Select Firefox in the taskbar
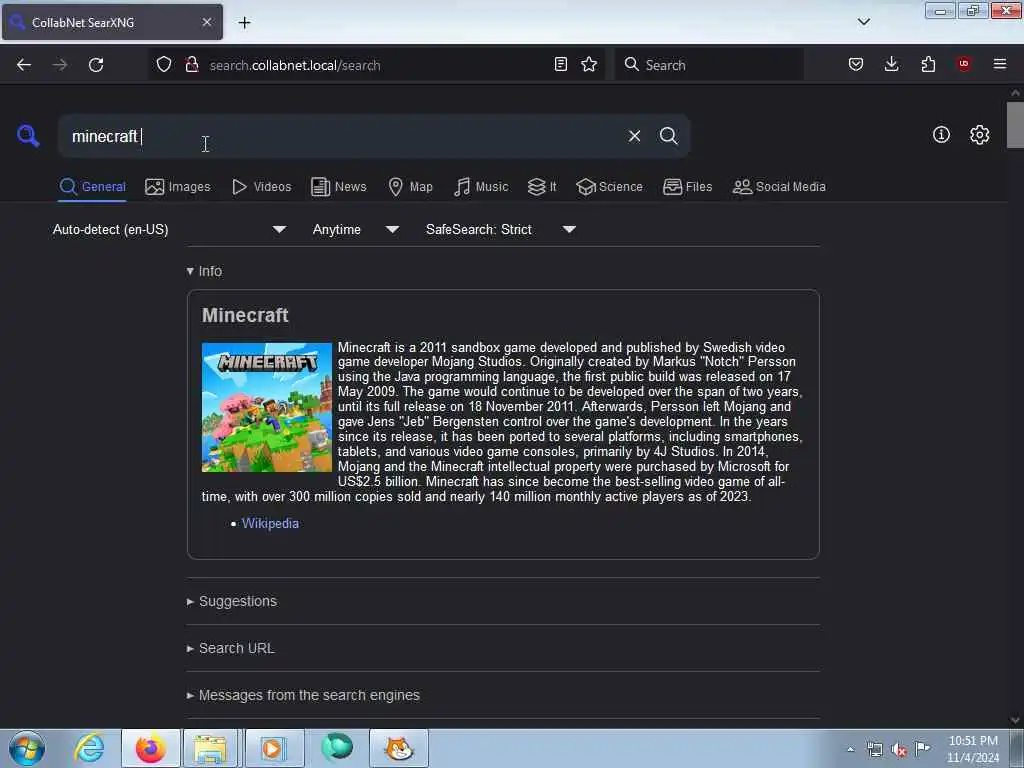This screenshot has height=768, width=1024. pos(151,748)
